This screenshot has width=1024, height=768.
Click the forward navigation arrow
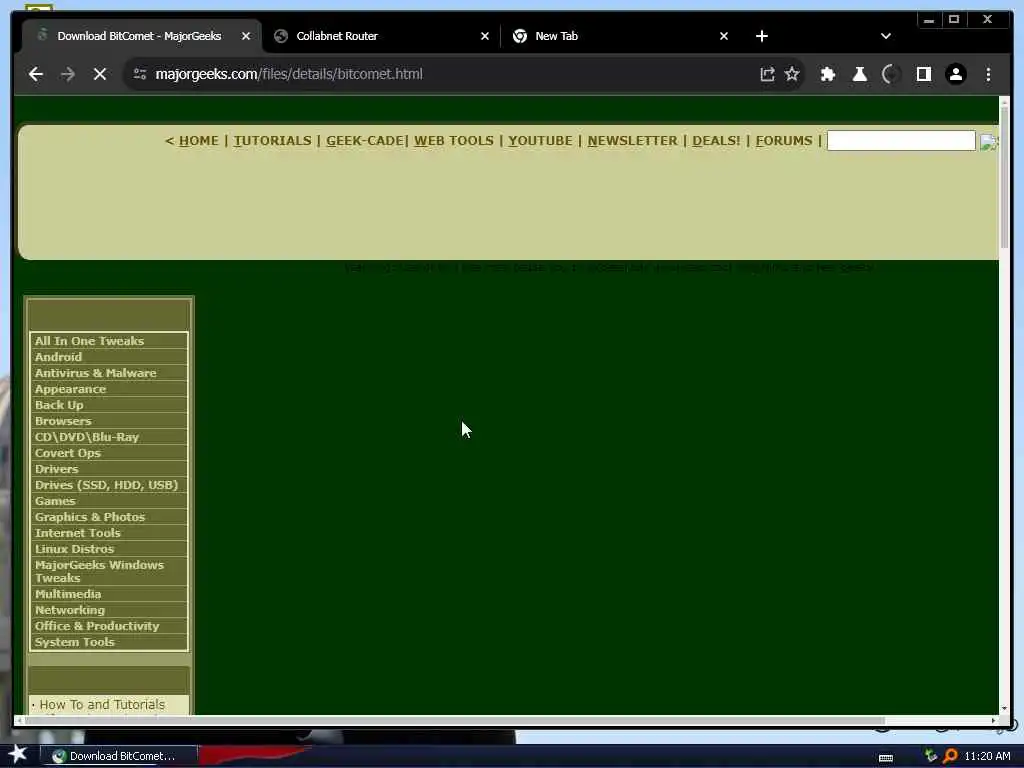[x=67, y=74]
